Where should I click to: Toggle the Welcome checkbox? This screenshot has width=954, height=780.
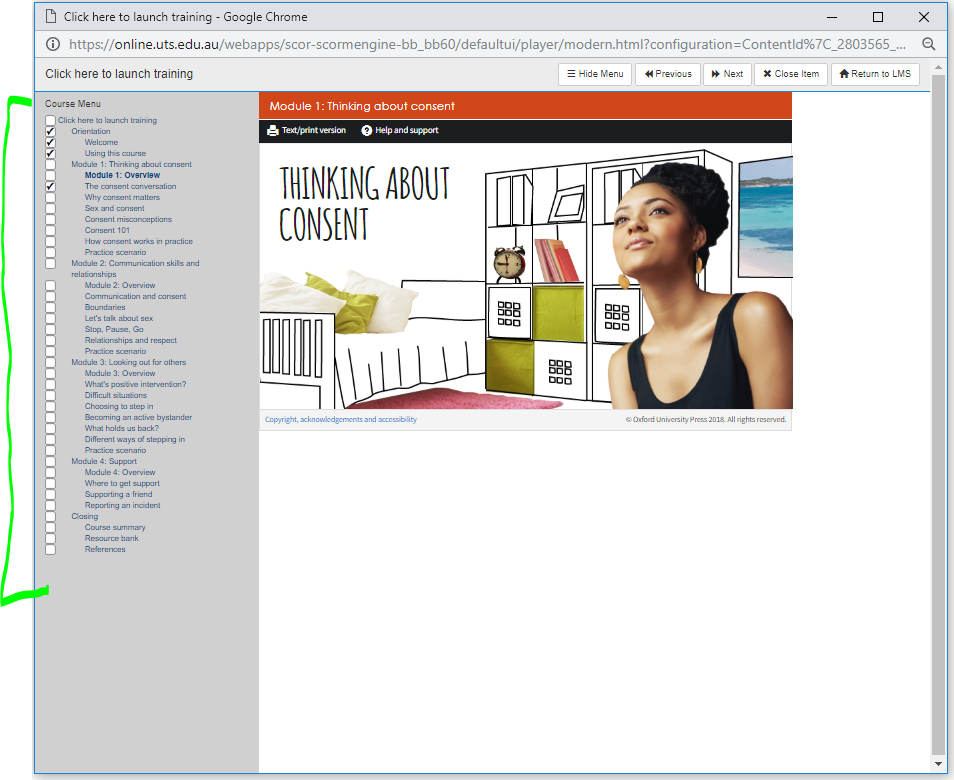(x=50, y=143)
